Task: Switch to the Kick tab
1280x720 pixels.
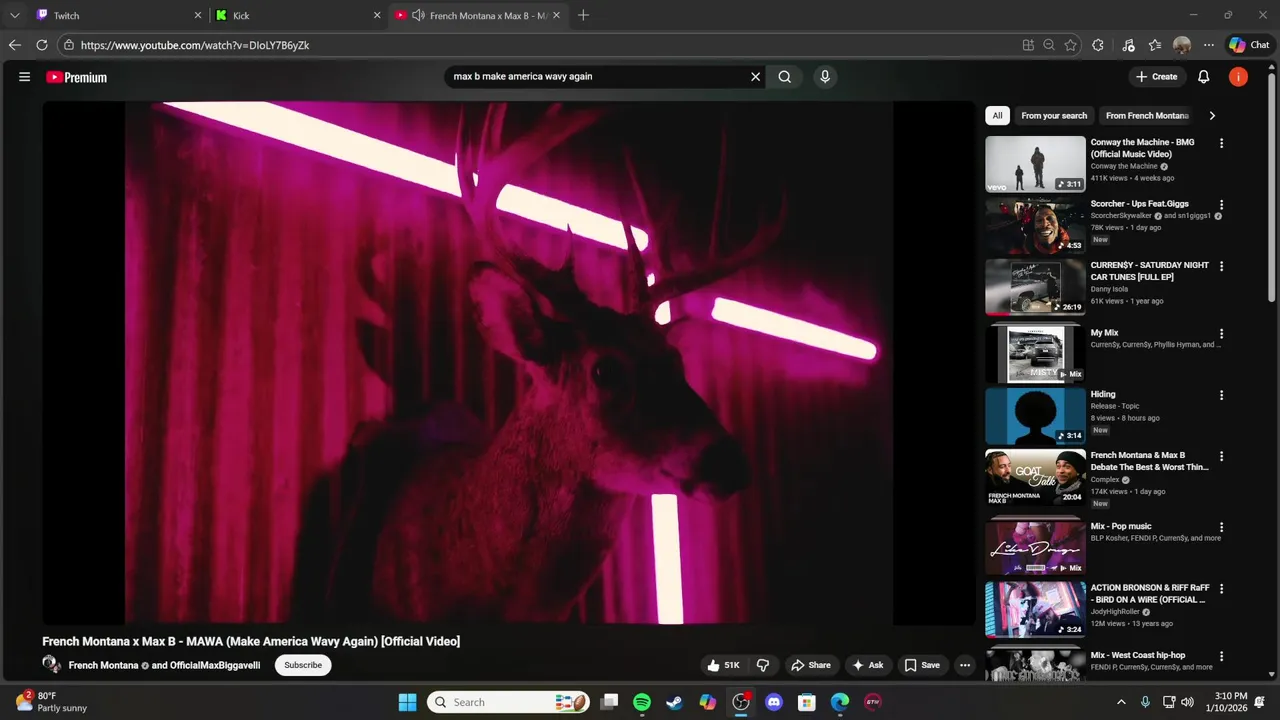Action: [x=298, y=15]
